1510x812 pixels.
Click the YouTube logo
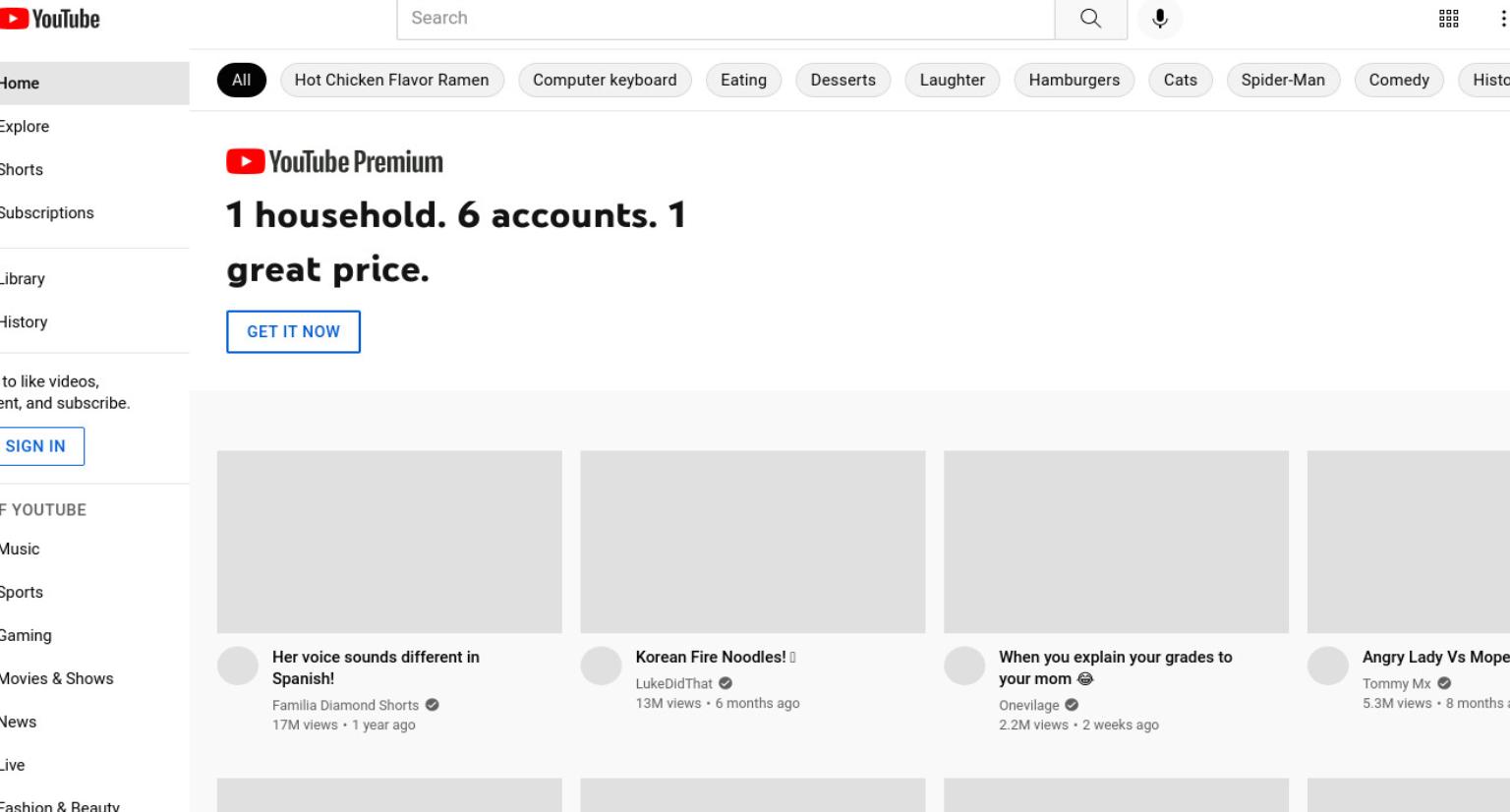49,19
